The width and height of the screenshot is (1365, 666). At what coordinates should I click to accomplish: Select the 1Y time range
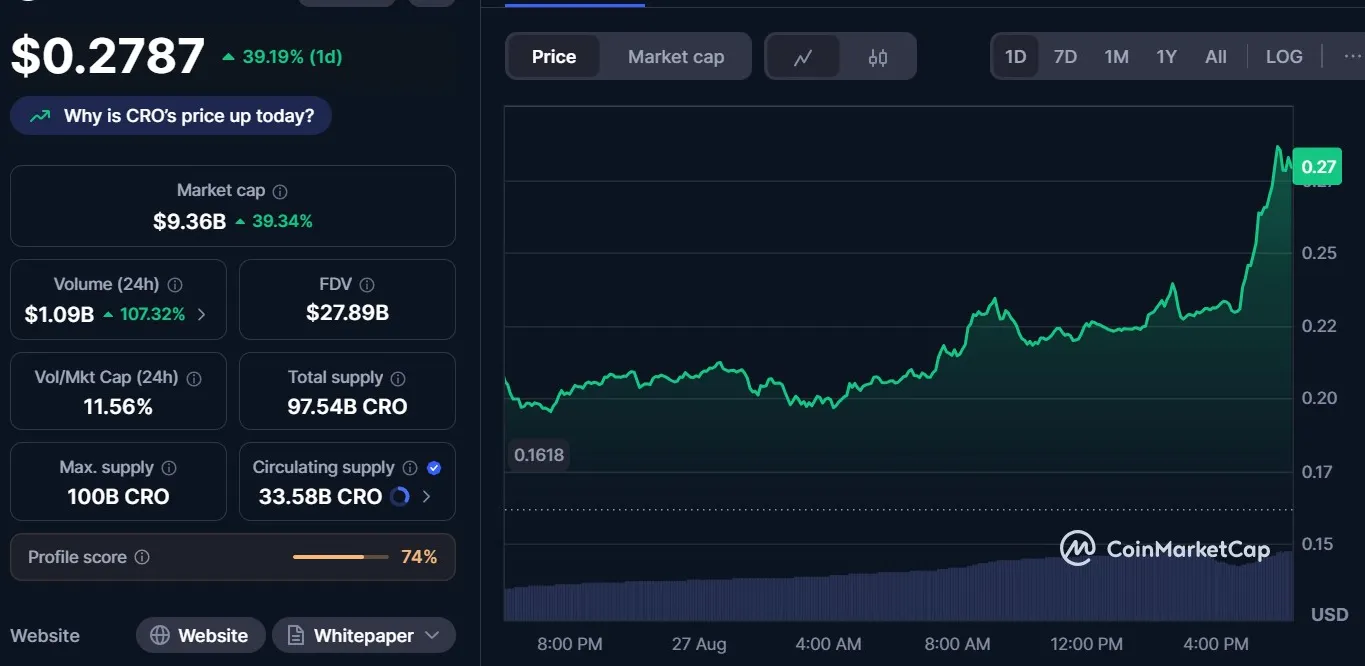tap(1166, 57)
